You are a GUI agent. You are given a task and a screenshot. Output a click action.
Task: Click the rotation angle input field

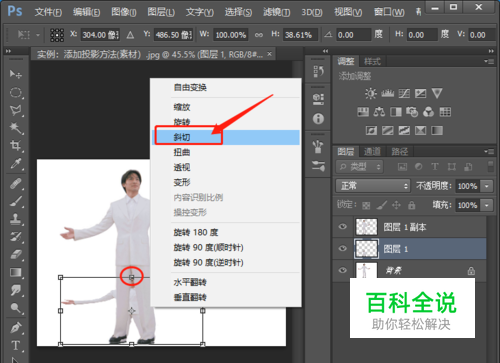[x=353, y=35]
